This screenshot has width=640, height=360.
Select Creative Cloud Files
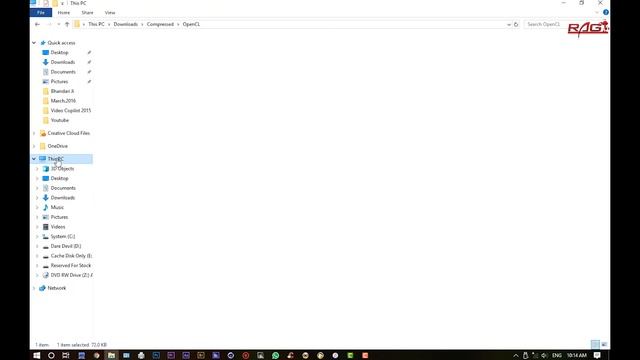[x=69, y=133]
